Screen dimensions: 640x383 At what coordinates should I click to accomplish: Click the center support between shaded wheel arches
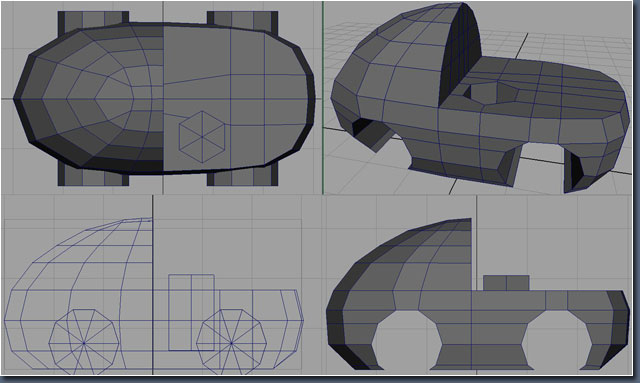481,340
